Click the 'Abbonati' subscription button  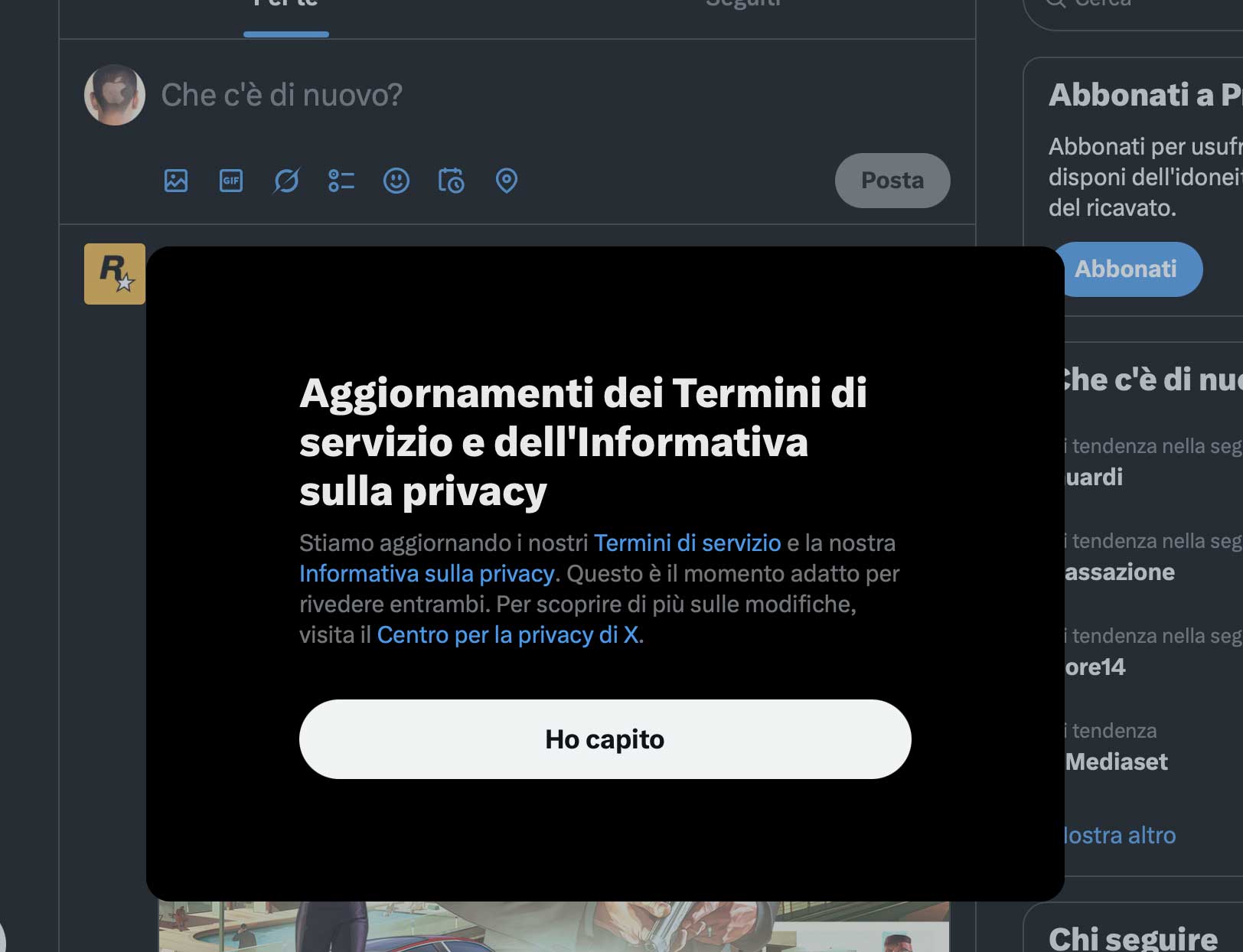click(x=1130, y=269)
